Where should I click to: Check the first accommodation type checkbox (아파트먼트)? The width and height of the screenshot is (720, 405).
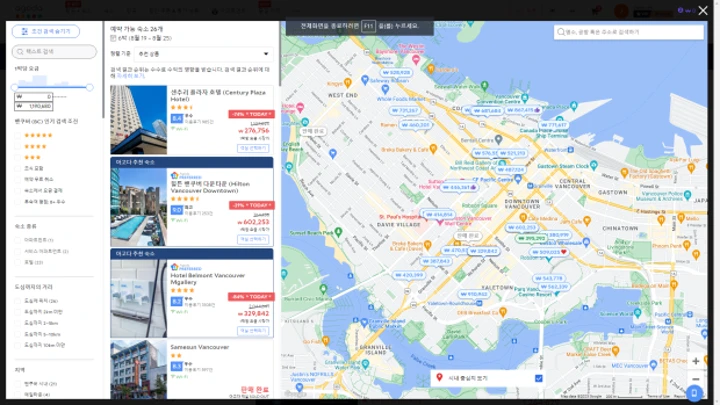pos(17,240)
